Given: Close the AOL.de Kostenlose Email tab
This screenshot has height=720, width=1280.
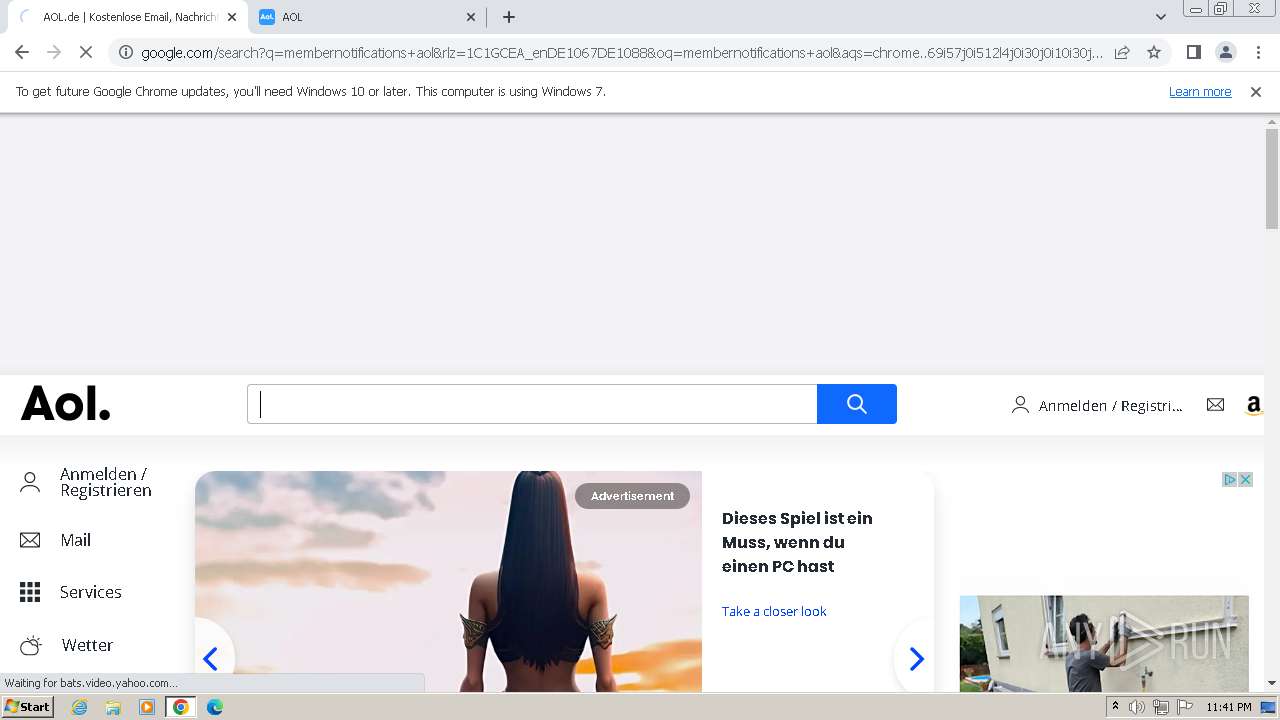Looking at the screenshot, I should point(231,17).
